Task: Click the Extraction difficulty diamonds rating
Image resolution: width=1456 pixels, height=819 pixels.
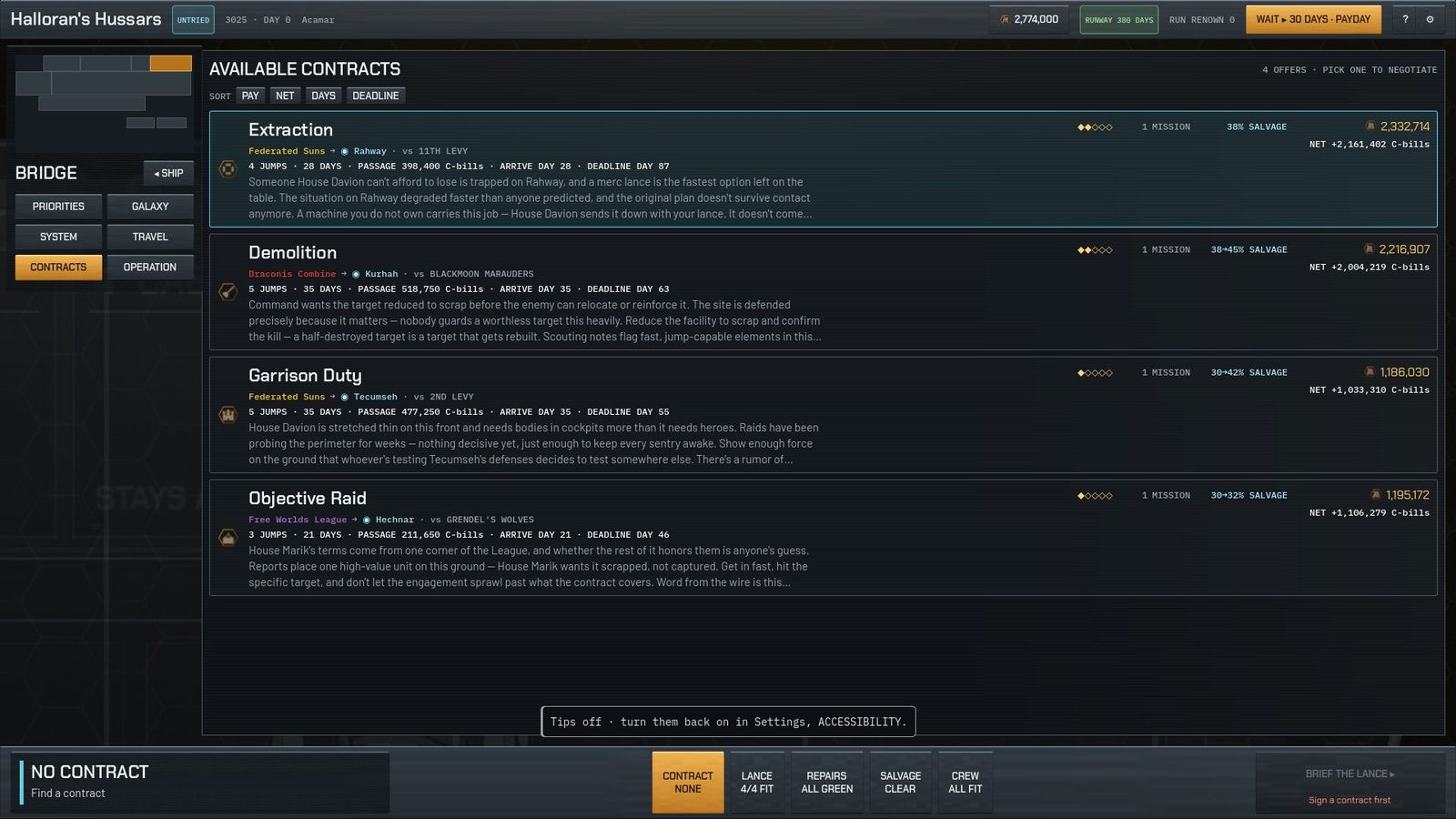Action: [x=1095, y=127]
